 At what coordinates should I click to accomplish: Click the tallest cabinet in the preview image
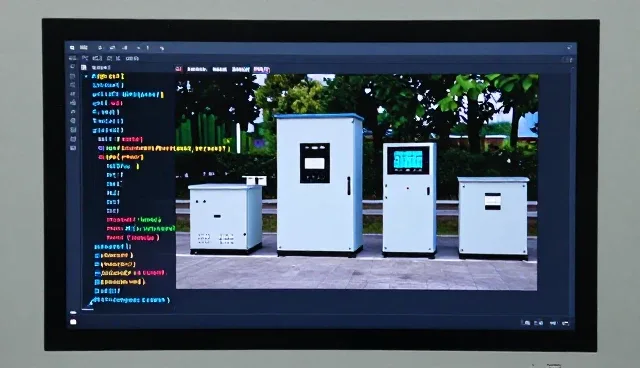tap(320, 185)
